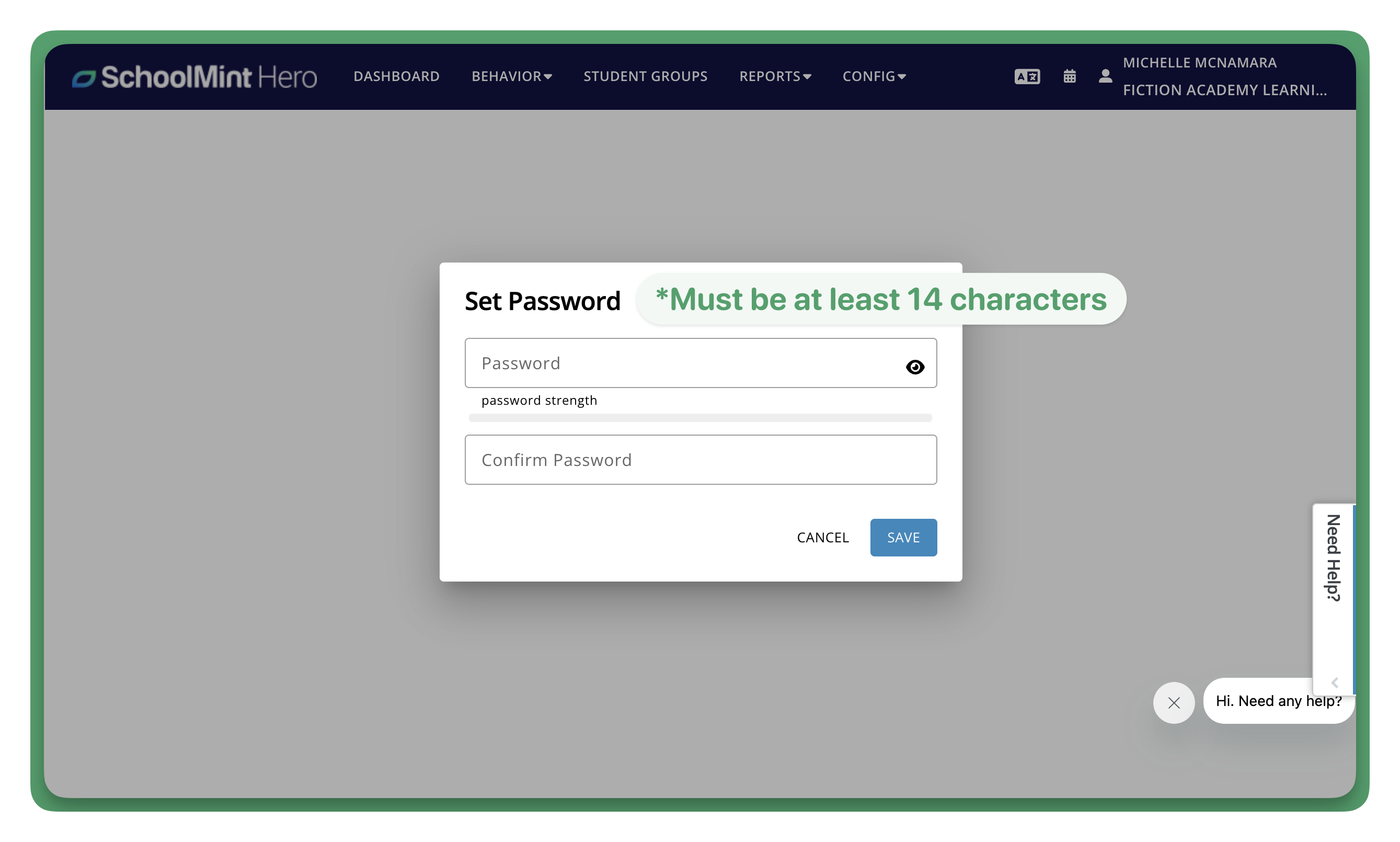Select the DASHBOARD menu item

(x=397, y=75)
